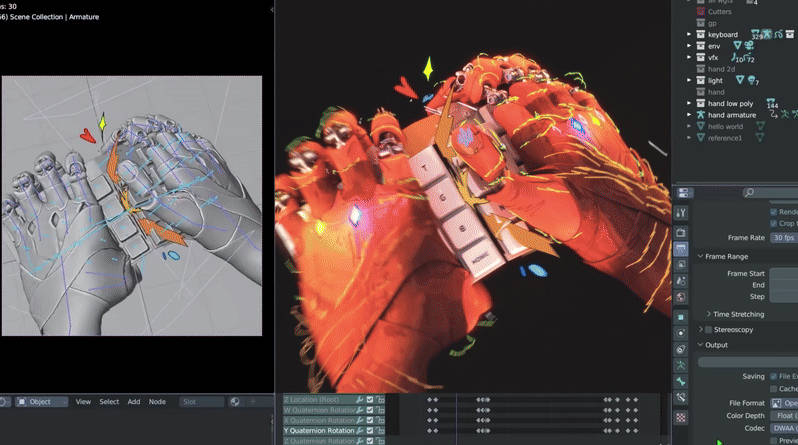
Task: Open the Armature data properties tab
Action: click(680, 365)
